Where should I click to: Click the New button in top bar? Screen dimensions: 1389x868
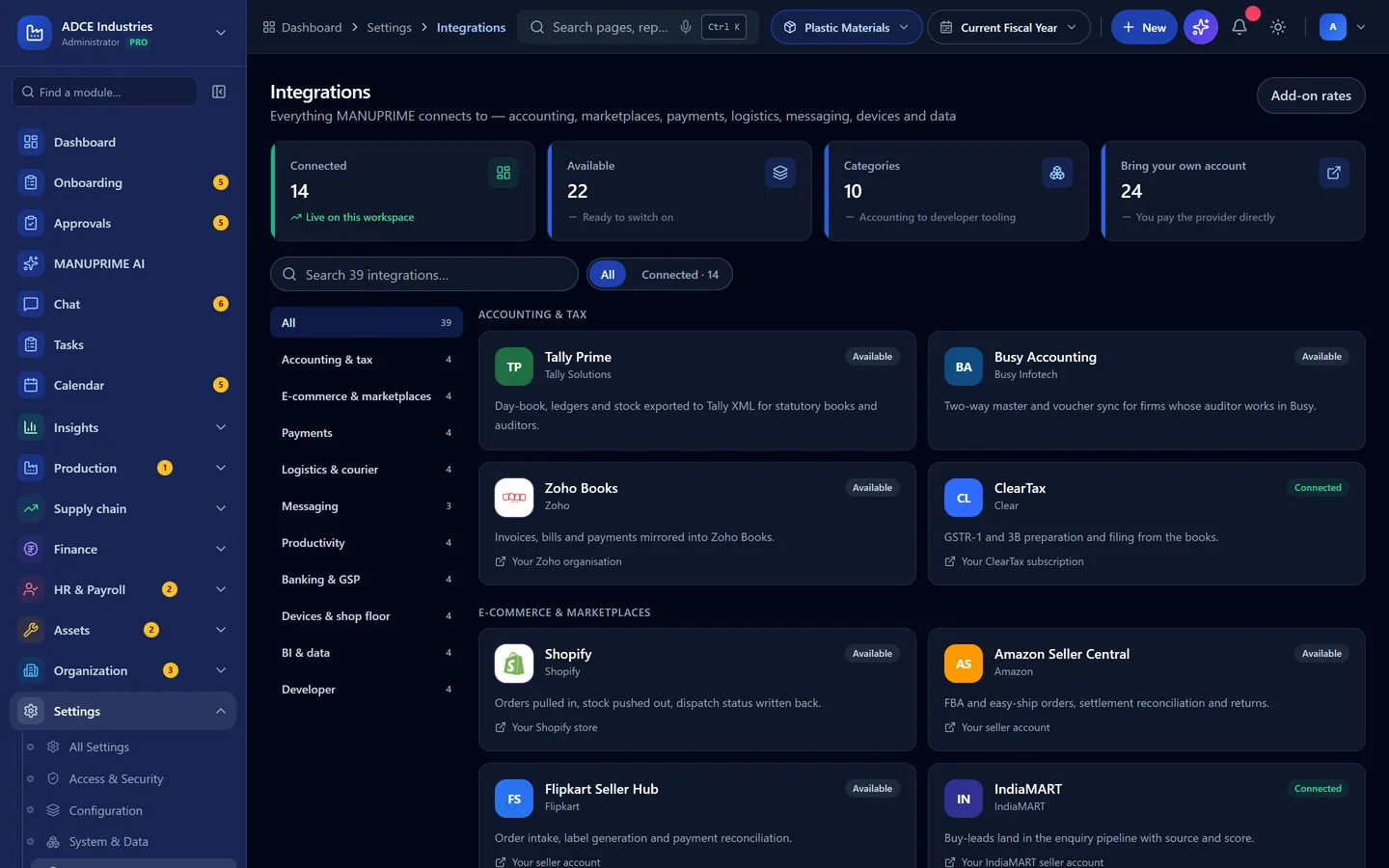1144,27
